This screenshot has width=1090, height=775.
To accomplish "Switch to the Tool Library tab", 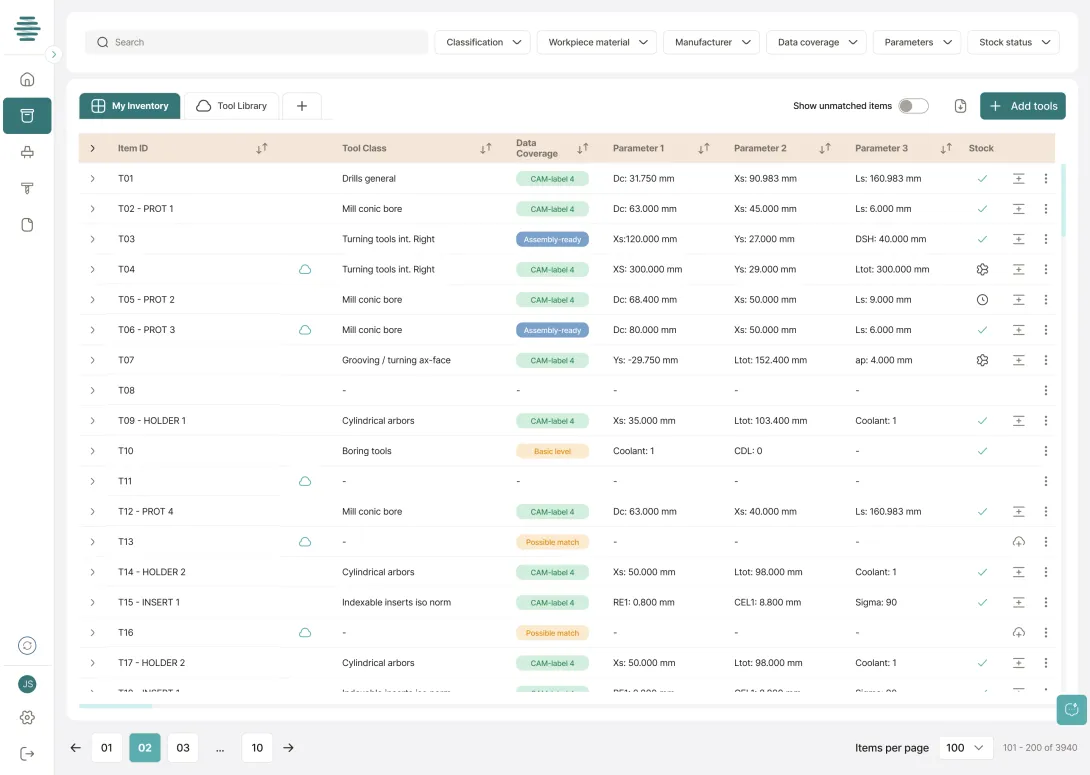I will [x=231, y=105].
